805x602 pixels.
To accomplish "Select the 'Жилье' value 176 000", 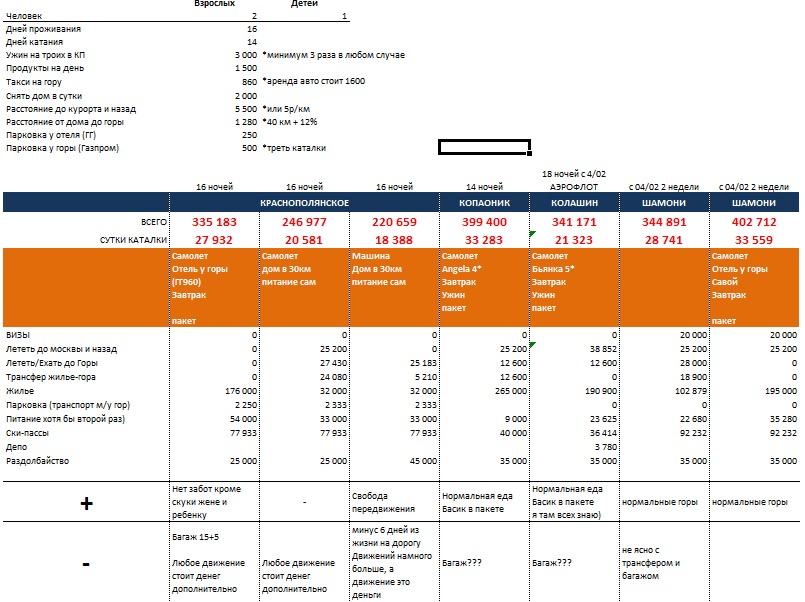I will pyautogui.click(x=241, y=391).
